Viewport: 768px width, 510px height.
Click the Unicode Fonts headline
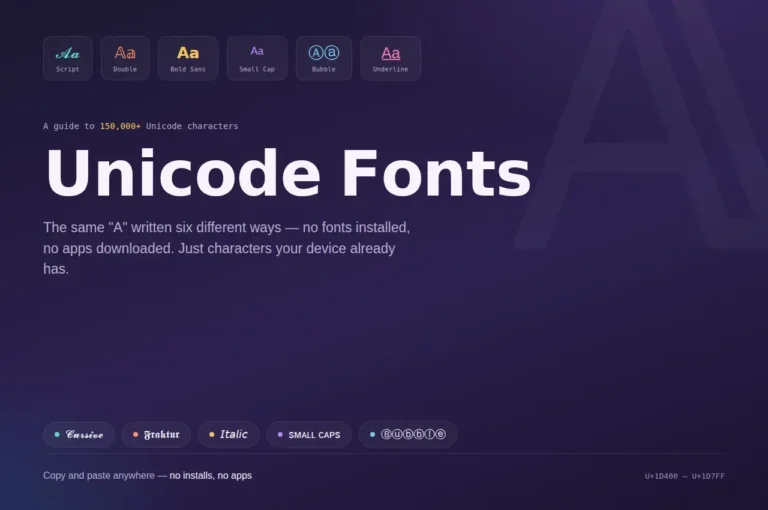pos(288,173)
